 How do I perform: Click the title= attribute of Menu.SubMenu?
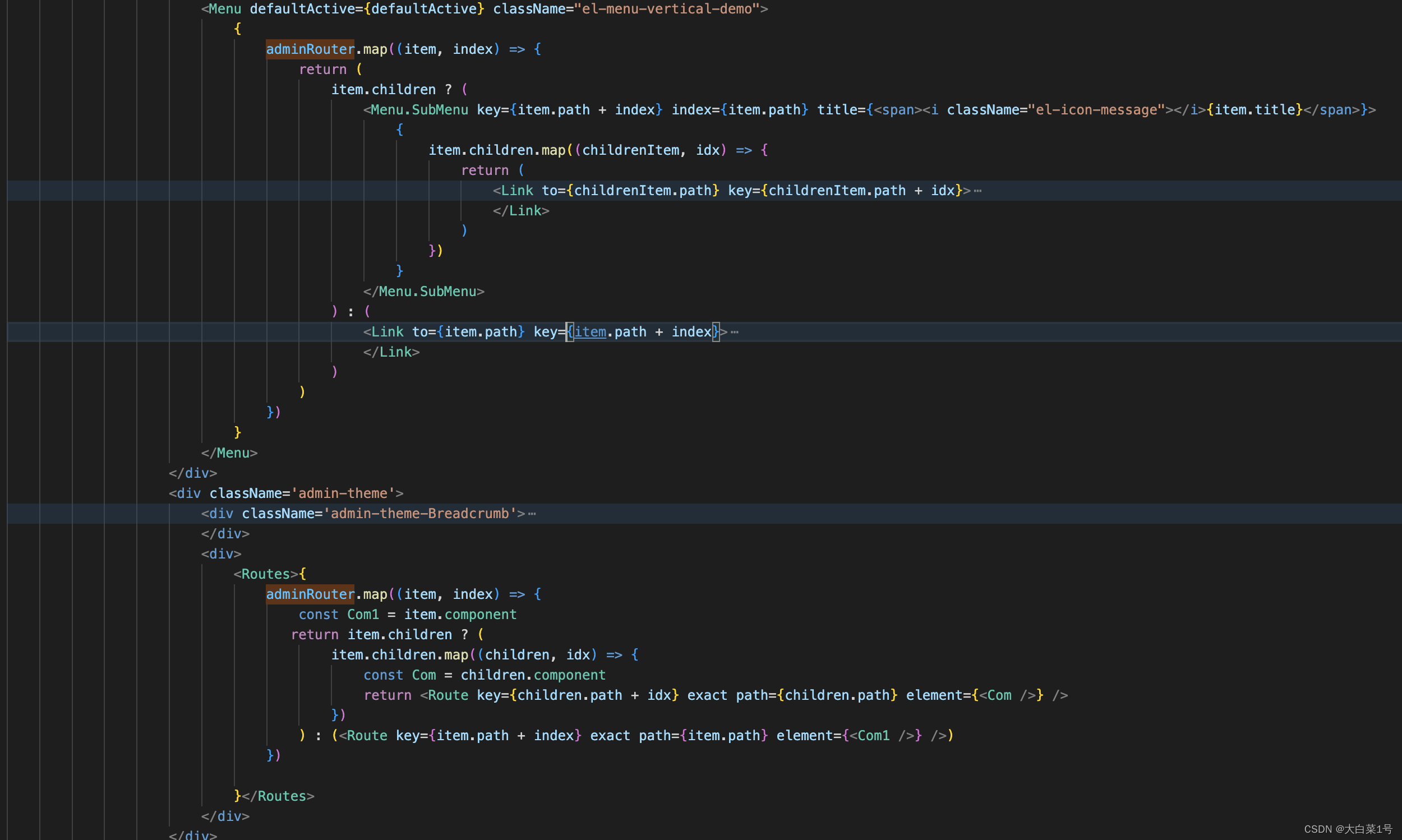tap(841, 110)
